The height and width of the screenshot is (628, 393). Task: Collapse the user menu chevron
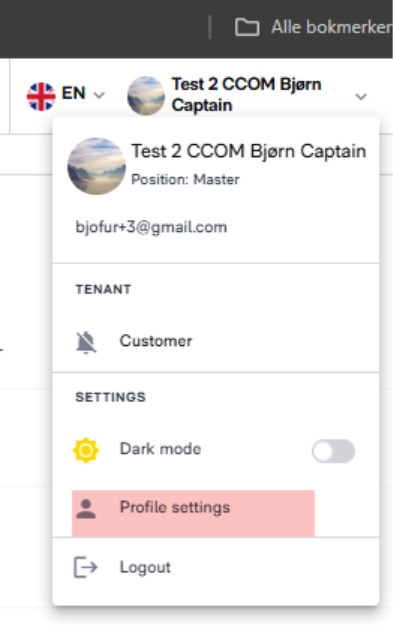point(361,97)
